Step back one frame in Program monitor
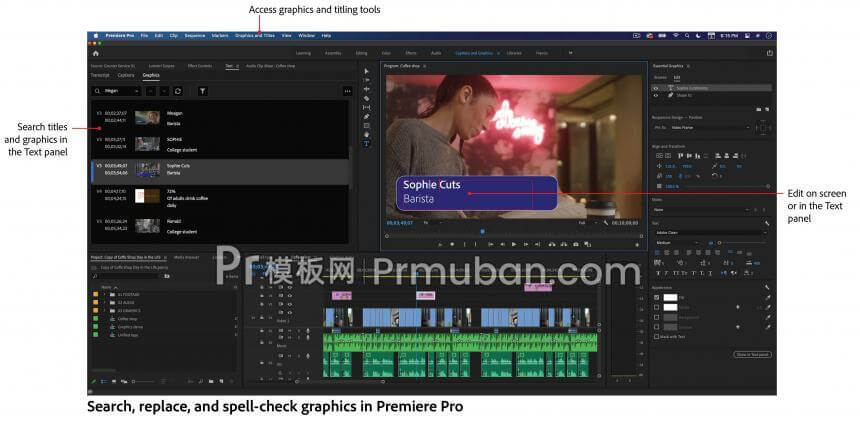Screen dimensions: 860x432 [502, 244]
